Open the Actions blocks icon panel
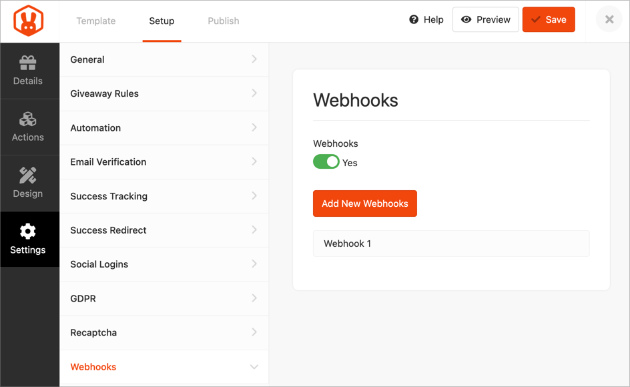Image resolution: width=630 pixels, height=387 pixels. pos(28,119)
